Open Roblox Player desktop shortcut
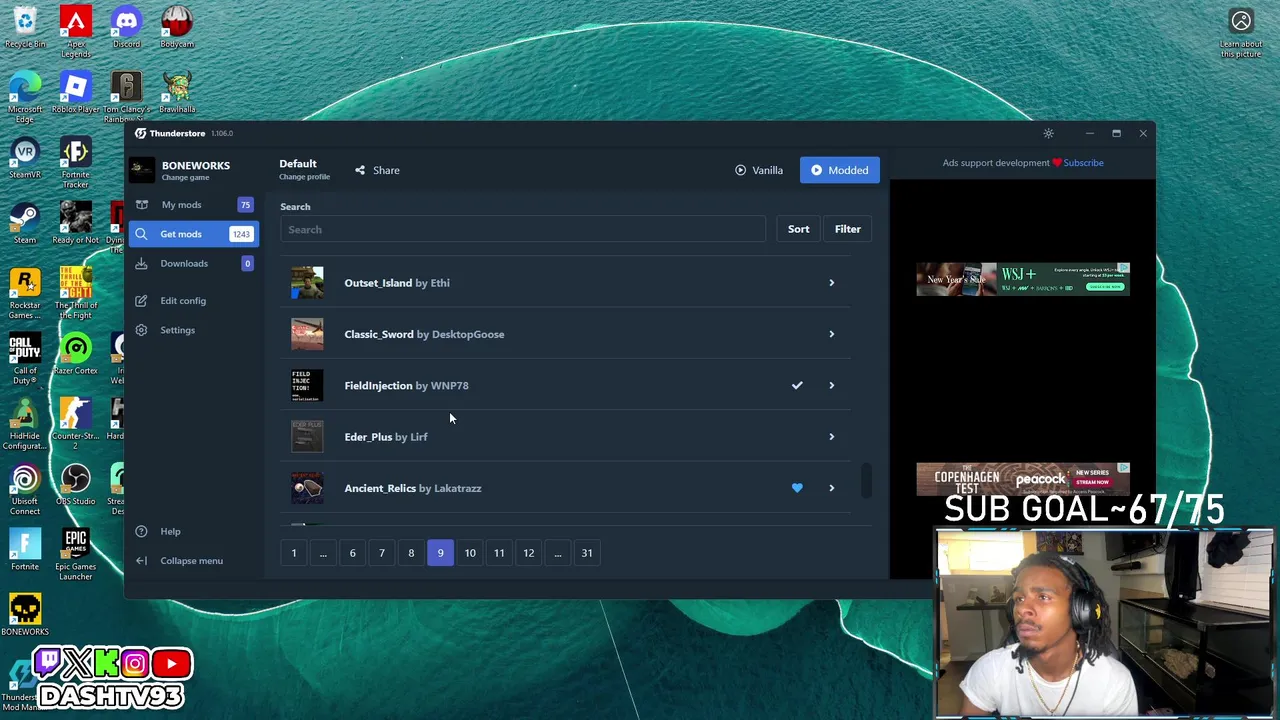 click(76, 92)
